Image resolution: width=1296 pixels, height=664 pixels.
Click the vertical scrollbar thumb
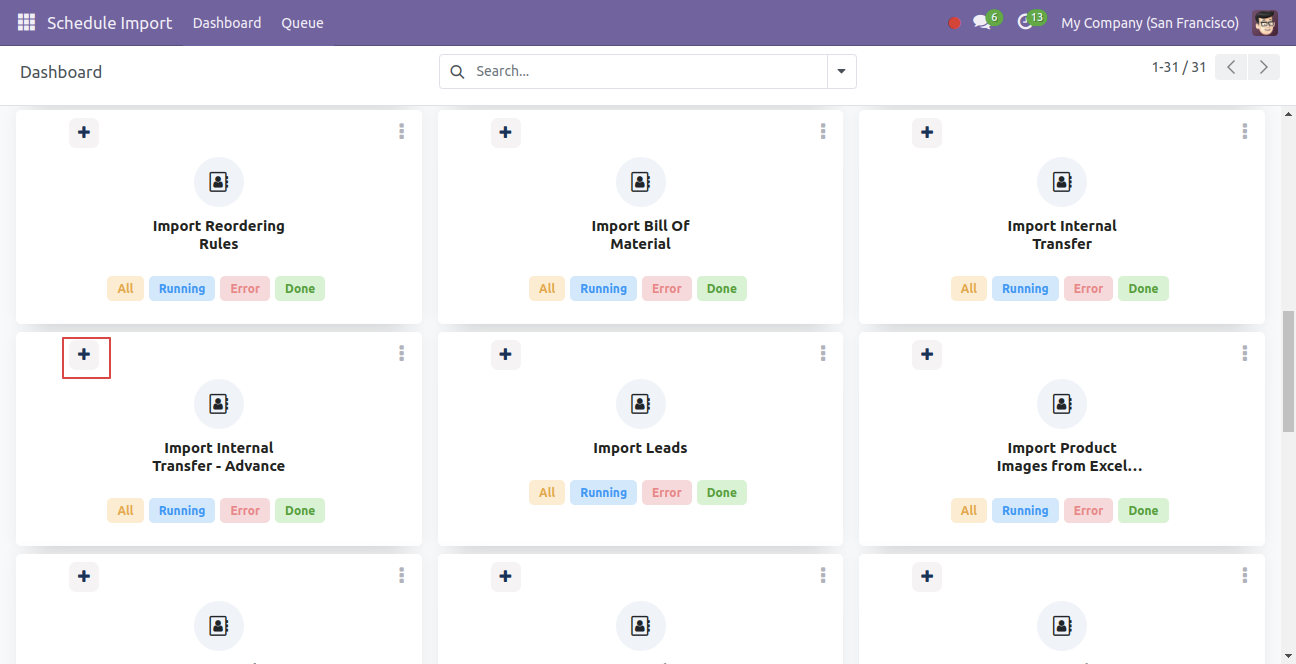[x=1288, y=370]
